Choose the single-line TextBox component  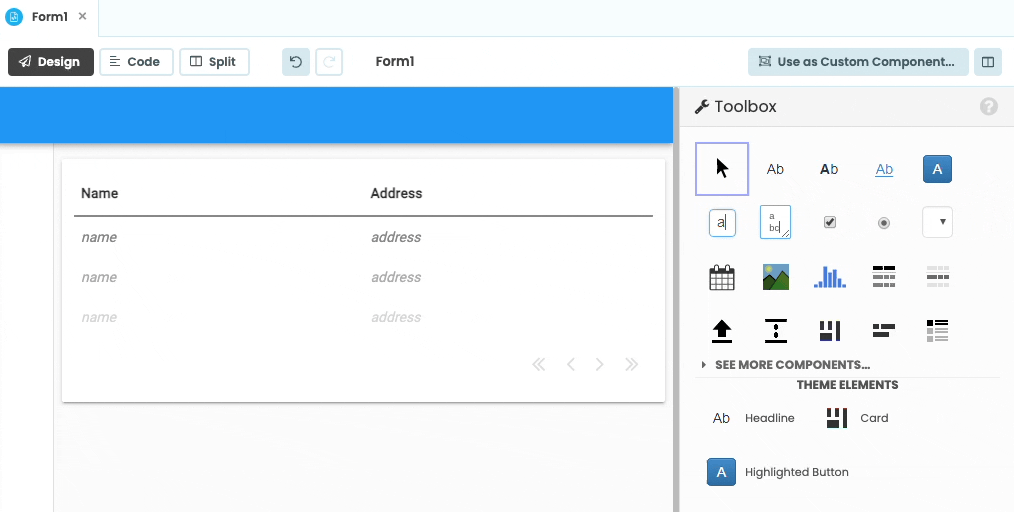click(722, 223)
